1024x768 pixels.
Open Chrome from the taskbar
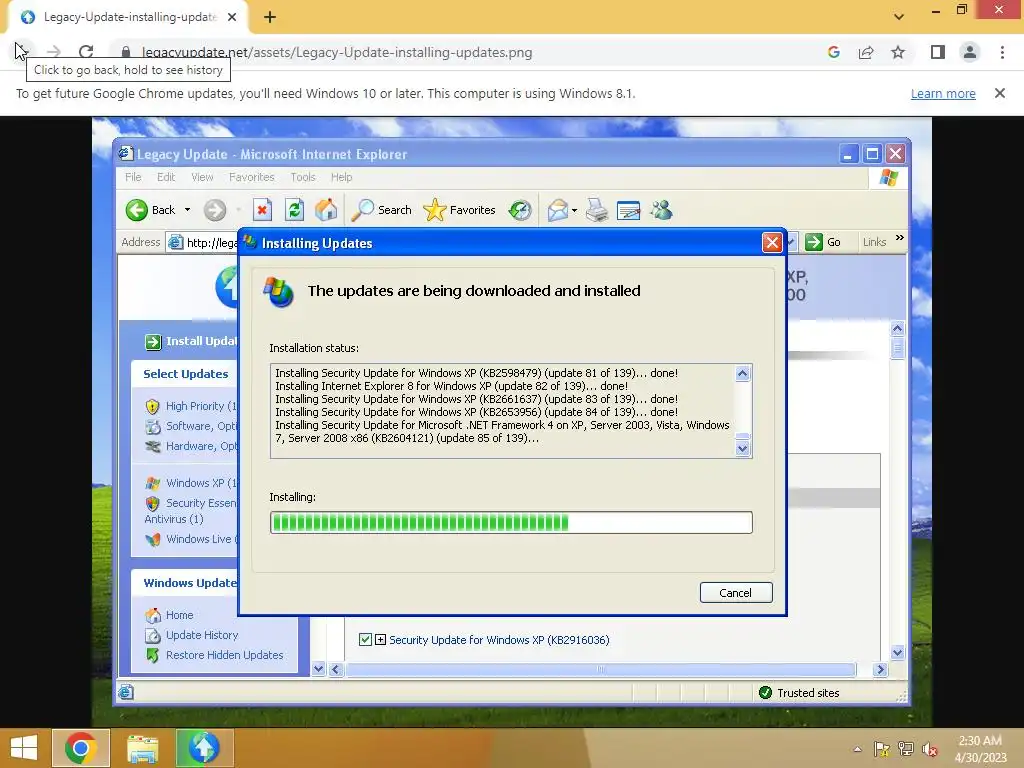click(x=81, y=748)
